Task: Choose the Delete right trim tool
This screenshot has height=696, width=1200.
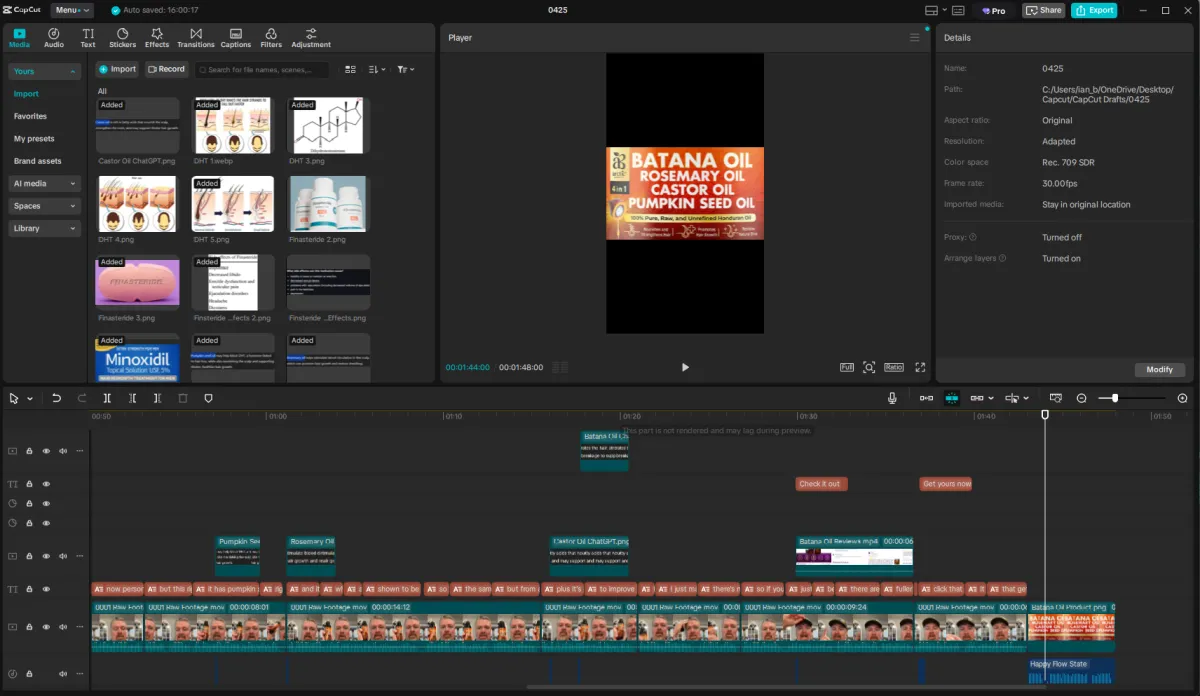Action: click(157, 398)
